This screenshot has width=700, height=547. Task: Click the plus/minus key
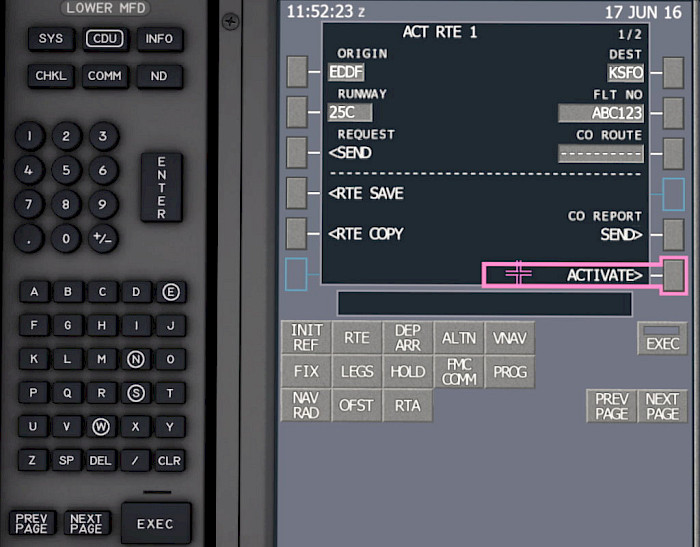[x=103, y=238]
